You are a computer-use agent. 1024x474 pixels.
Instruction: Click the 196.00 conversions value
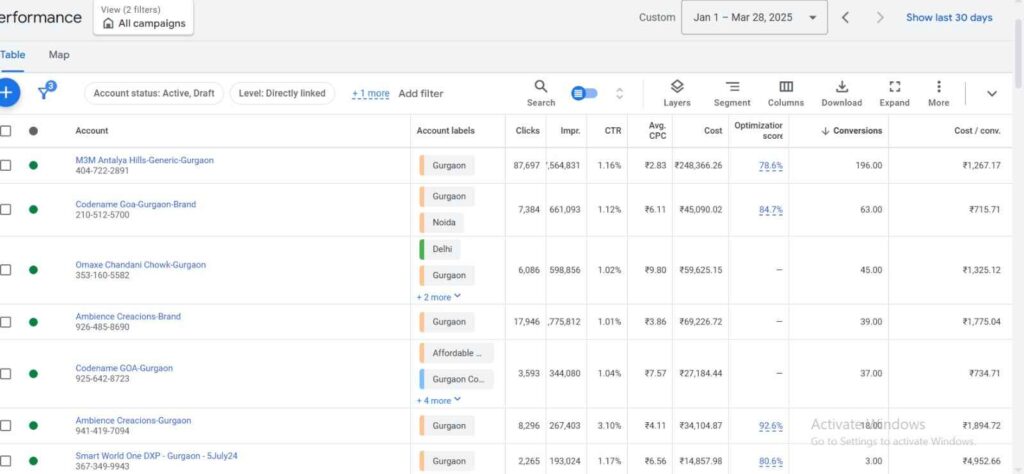[869, 166]
